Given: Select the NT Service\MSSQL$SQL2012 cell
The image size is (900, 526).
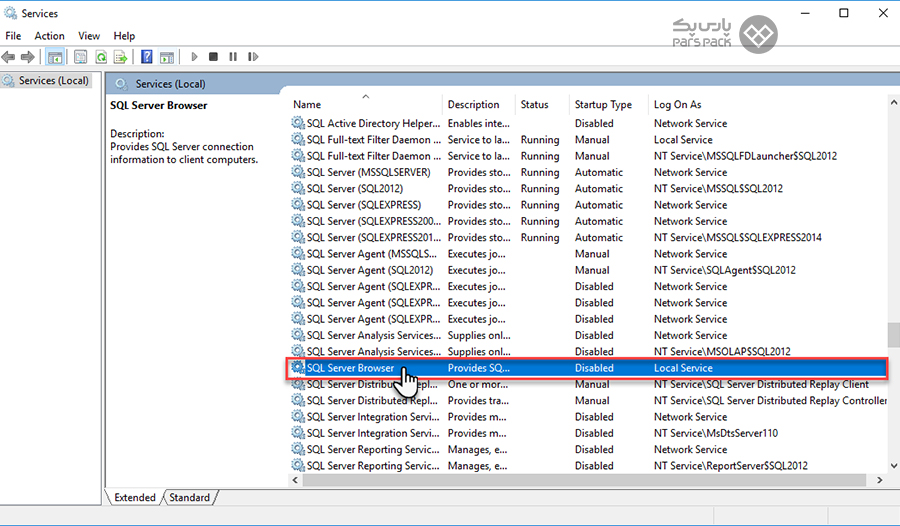Looking at the screenshot, I should pyautogui.click(x=718, y=188).
